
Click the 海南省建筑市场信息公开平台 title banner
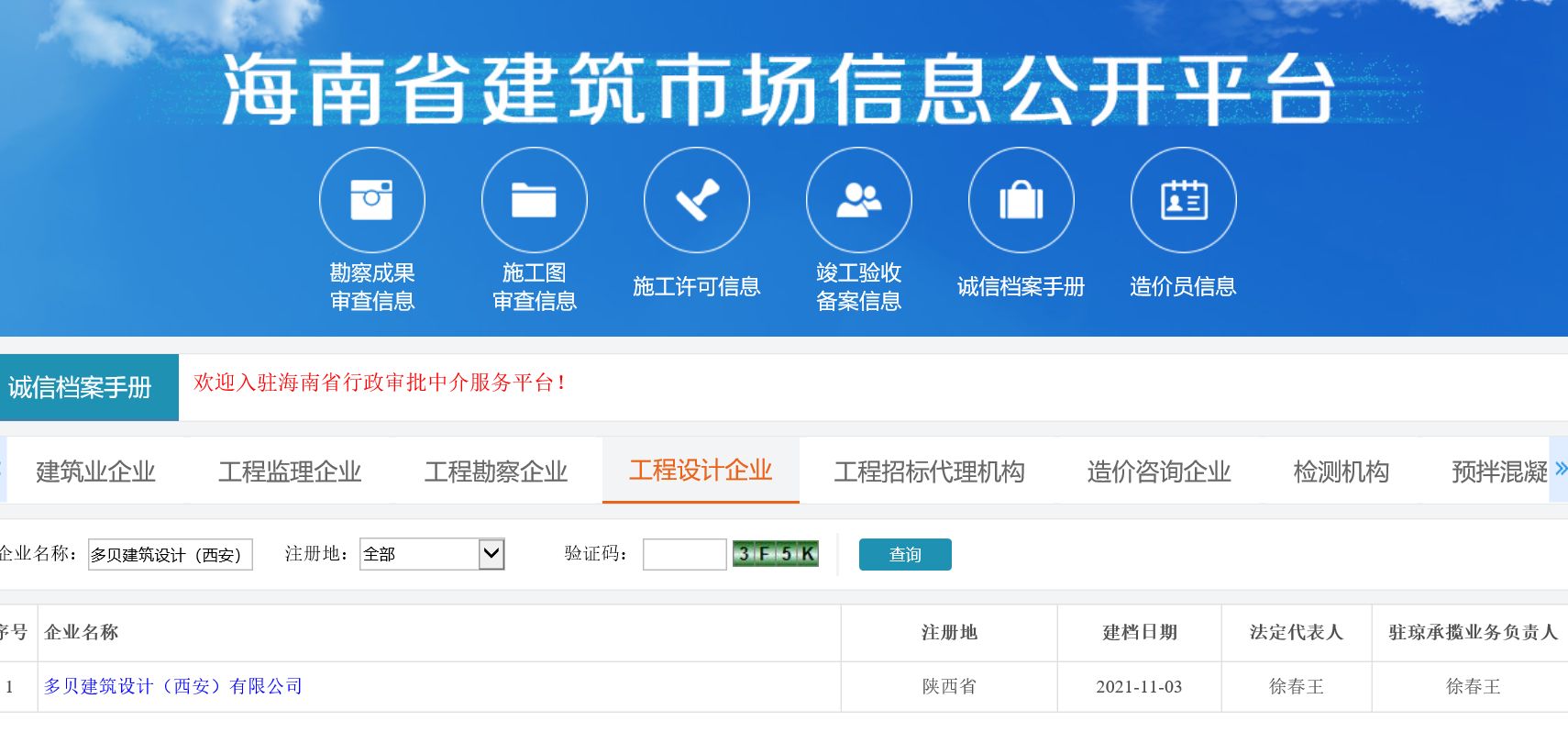click(x=778, y=89)
